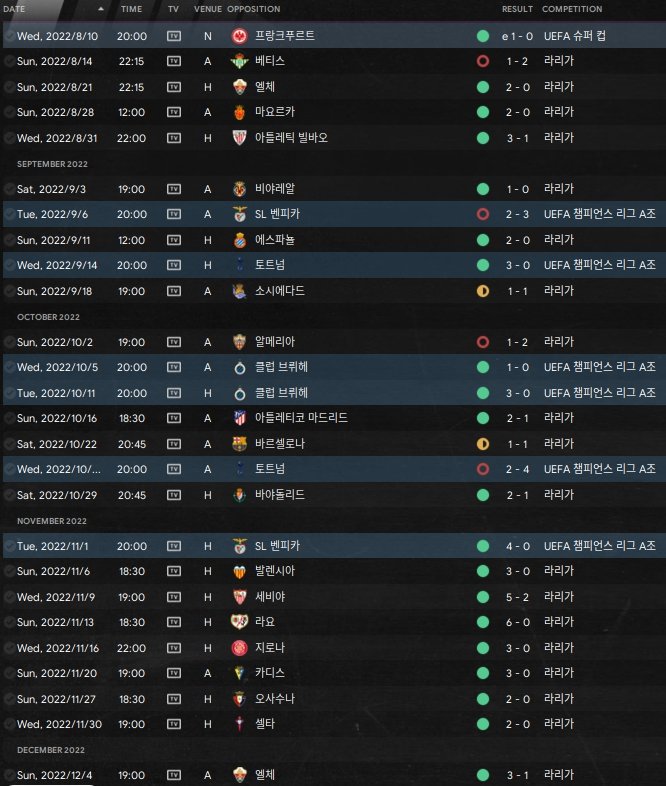Click the Barcelona (바르셀로나) club crest

point(240,444)
